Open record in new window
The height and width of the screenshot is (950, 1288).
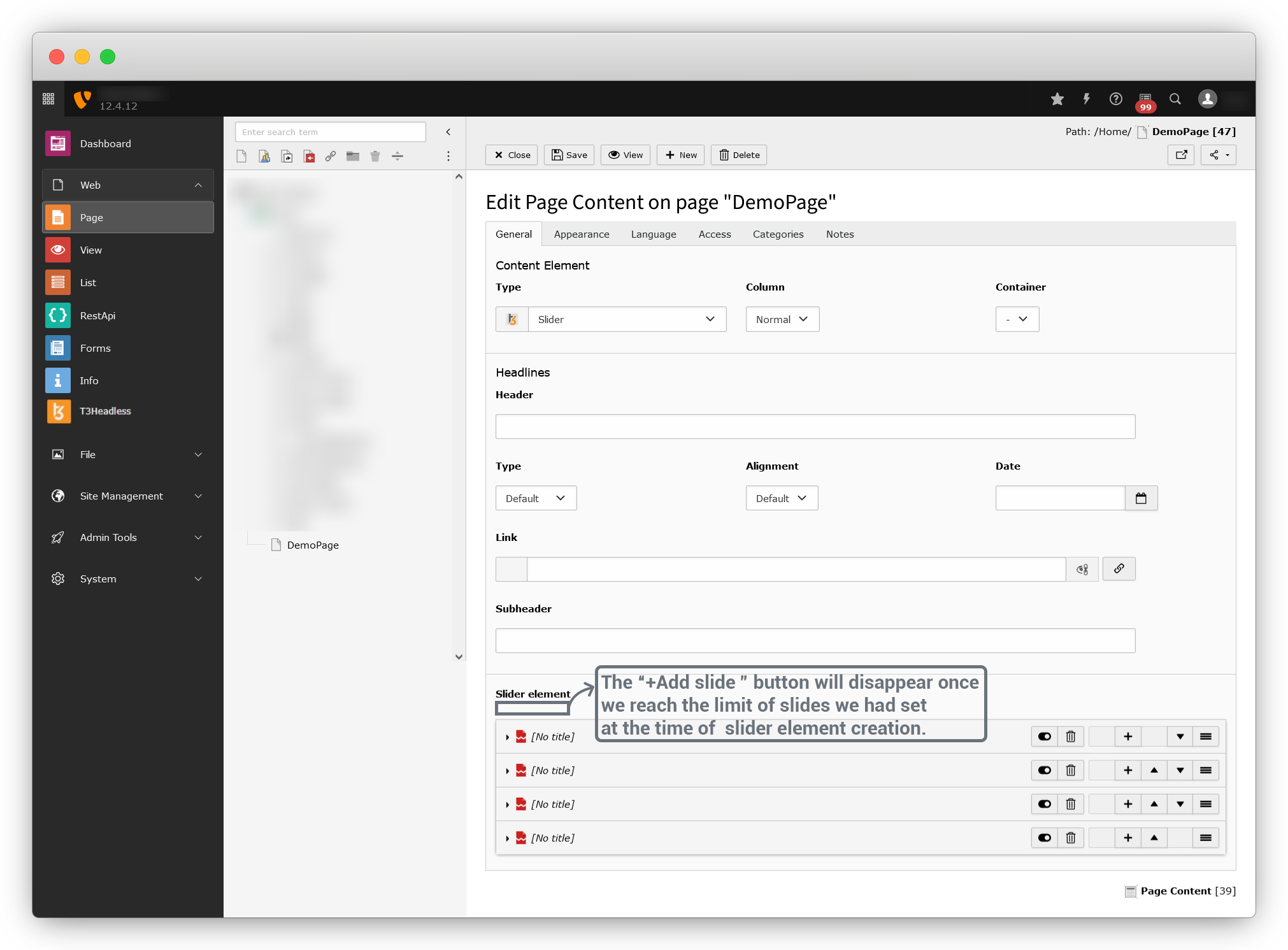point(1181,155)
